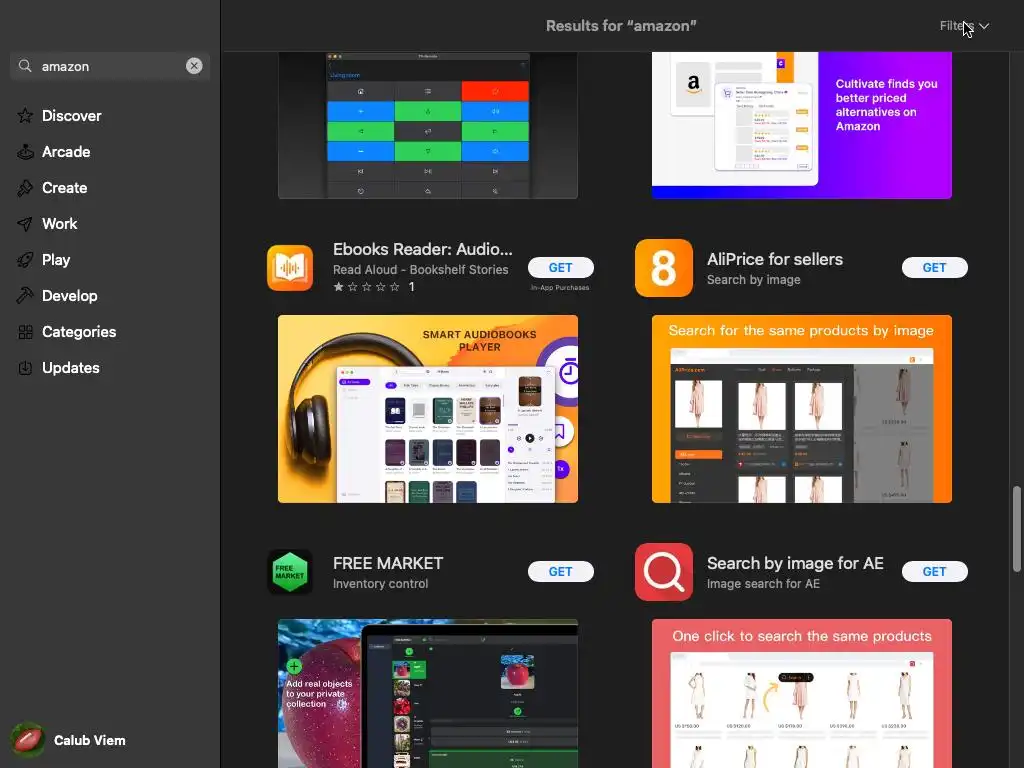The width and height of the screenshot is (1024, 768).
Task: Open the Smart Audiobooks Player screenshot
Action: tap(428, 409)
